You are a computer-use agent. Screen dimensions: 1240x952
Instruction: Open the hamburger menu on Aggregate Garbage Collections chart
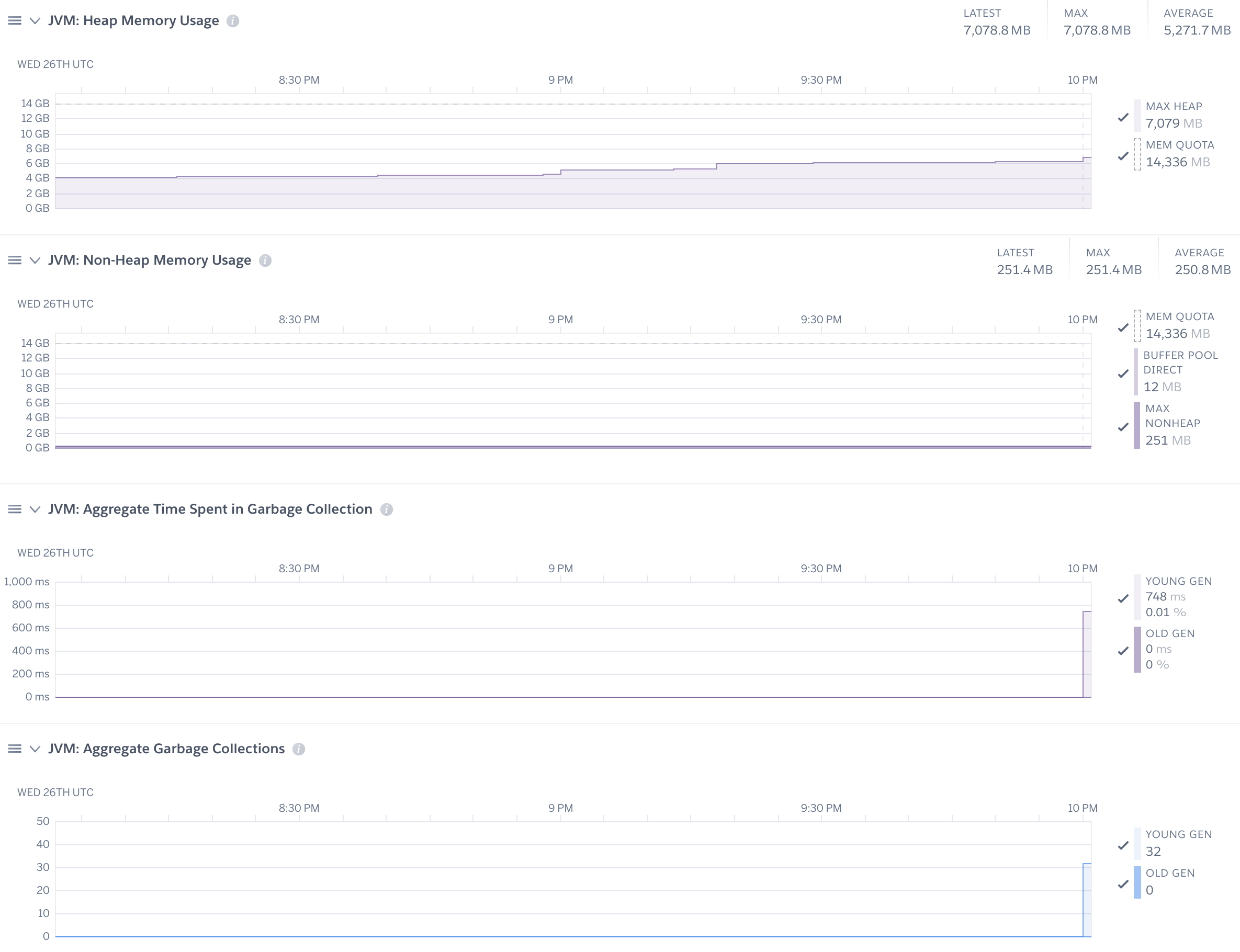click(14, 749)
